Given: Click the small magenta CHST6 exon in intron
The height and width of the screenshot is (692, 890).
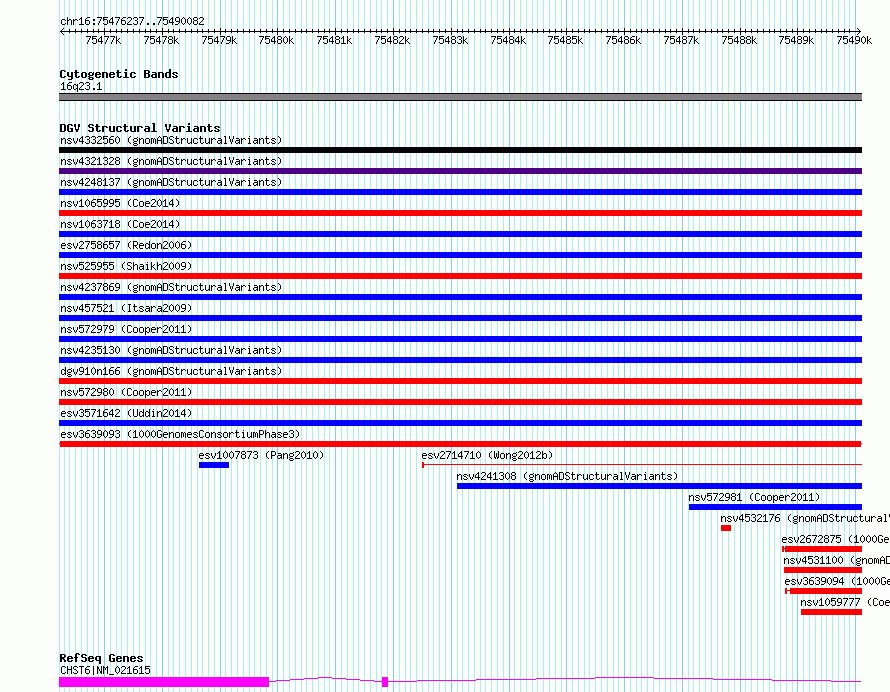Looking at the screenshot, I should (385, 682).
